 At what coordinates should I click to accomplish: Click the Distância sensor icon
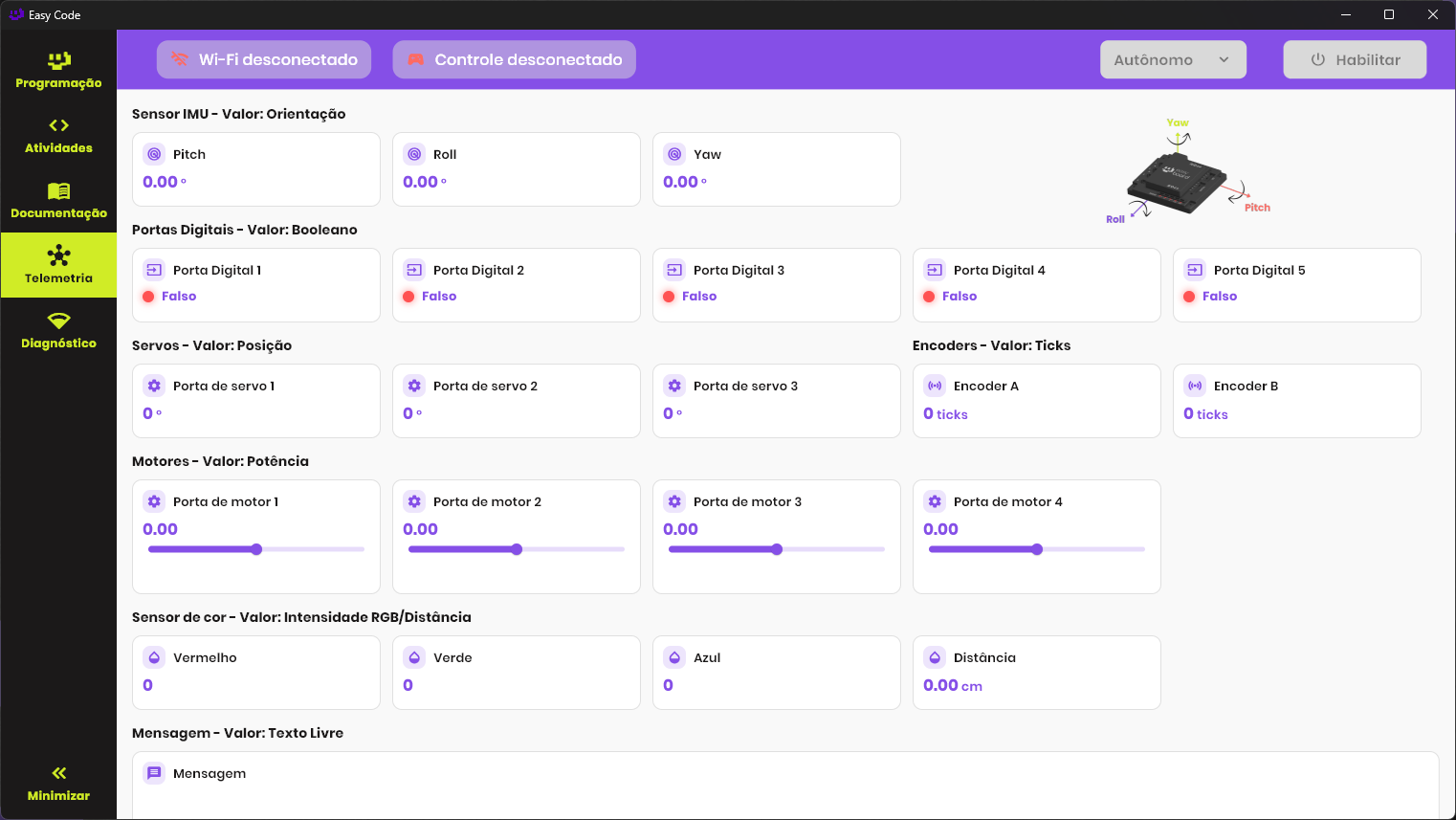pyautogui.click(x=935, y=657)
